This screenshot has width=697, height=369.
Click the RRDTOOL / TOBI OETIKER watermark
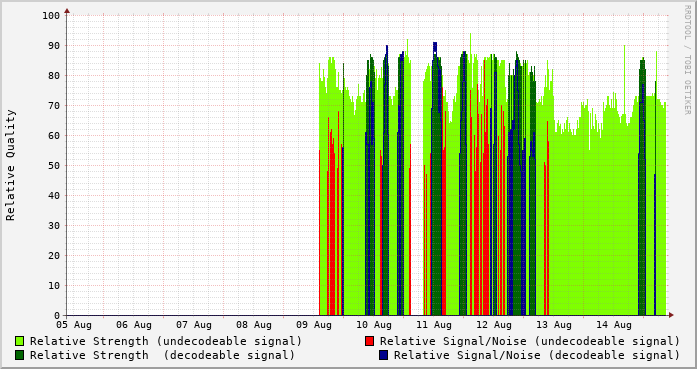[687, 60]
